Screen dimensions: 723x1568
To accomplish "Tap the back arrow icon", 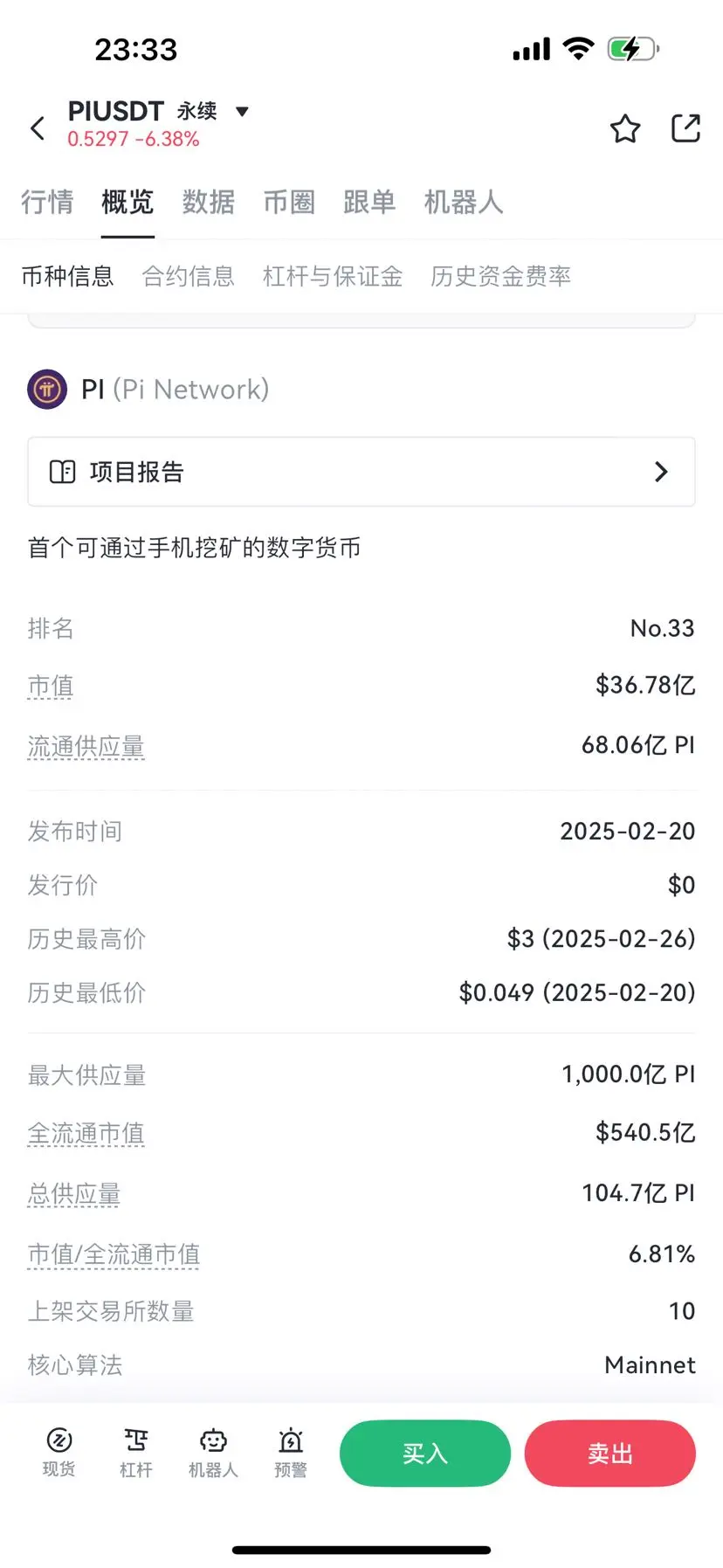I will (38, 128).
